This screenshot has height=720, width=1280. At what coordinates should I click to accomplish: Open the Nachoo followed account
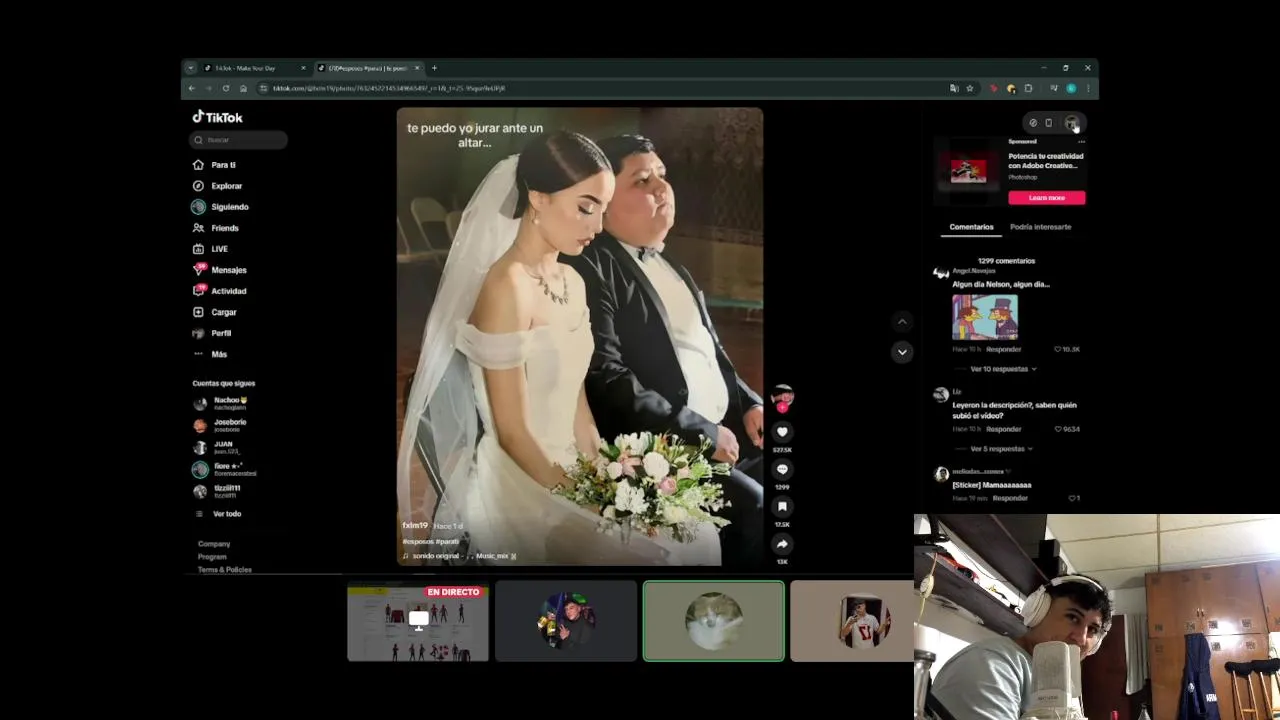tap(222, 402)
